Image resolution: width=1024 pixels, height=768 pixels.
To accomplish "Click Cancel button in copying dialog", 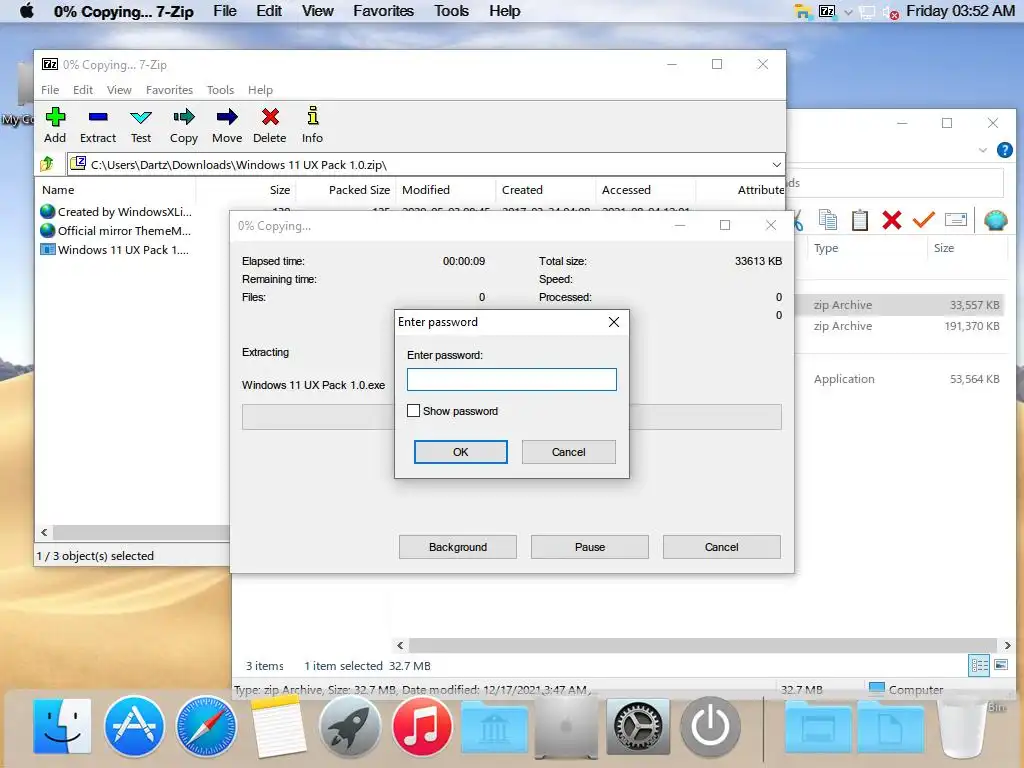I will [722, 547].
